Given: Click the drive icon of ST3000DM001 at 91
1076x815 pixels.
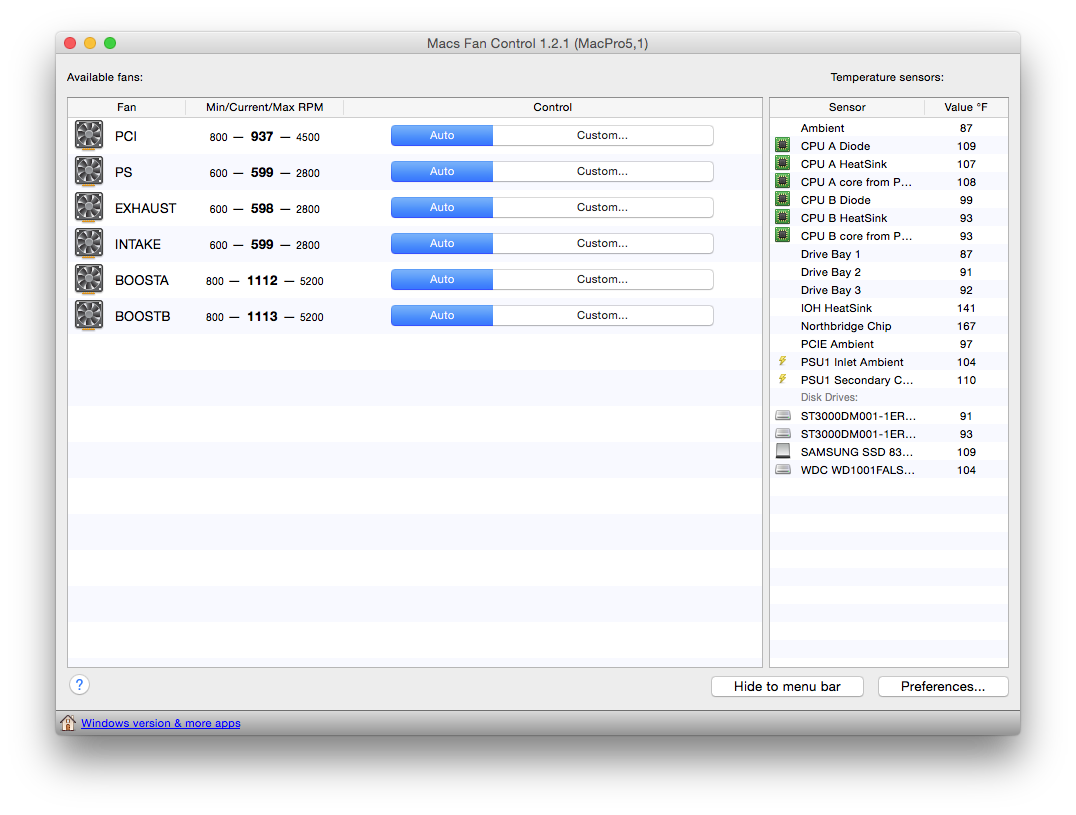Looking at the screenshot, I should 782,416.
